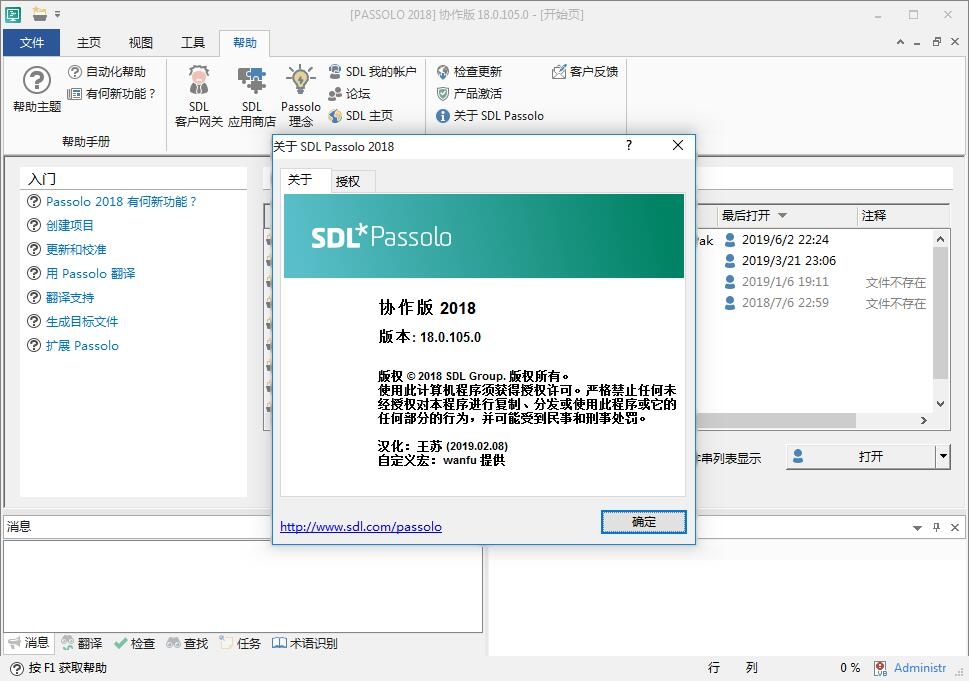Open the SDL 应用商店 icon
The image size is (969, 681).
pos(252,96)
